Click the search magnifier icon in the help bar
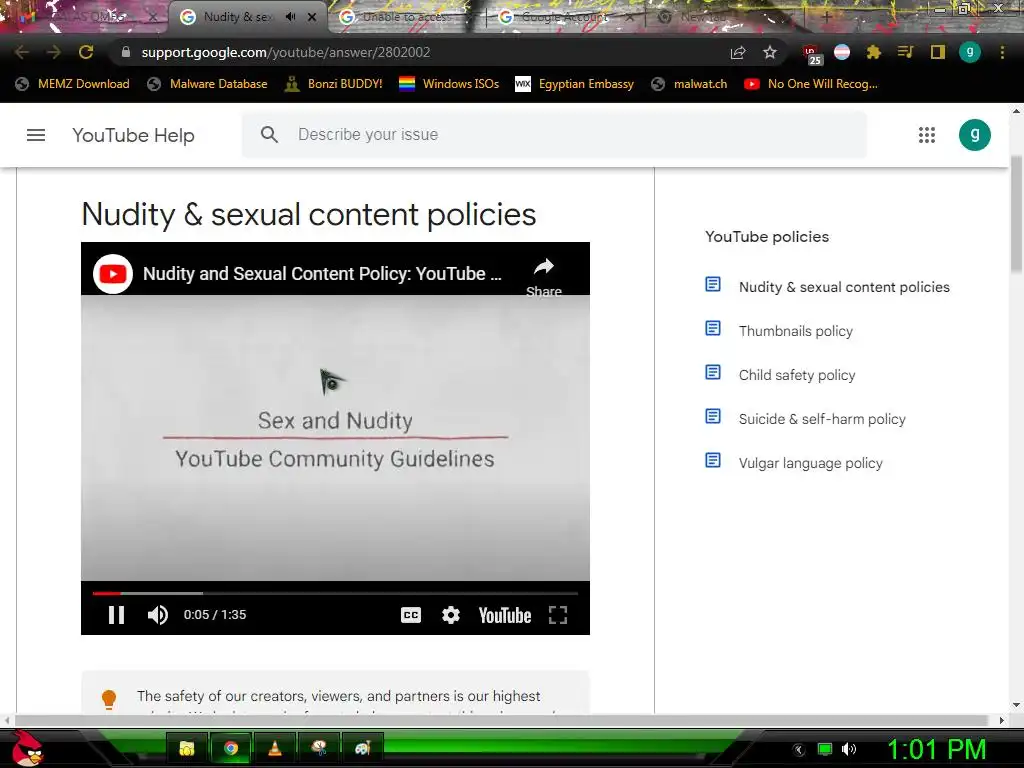Viewport: 1024px width, 768px height. 269,135
